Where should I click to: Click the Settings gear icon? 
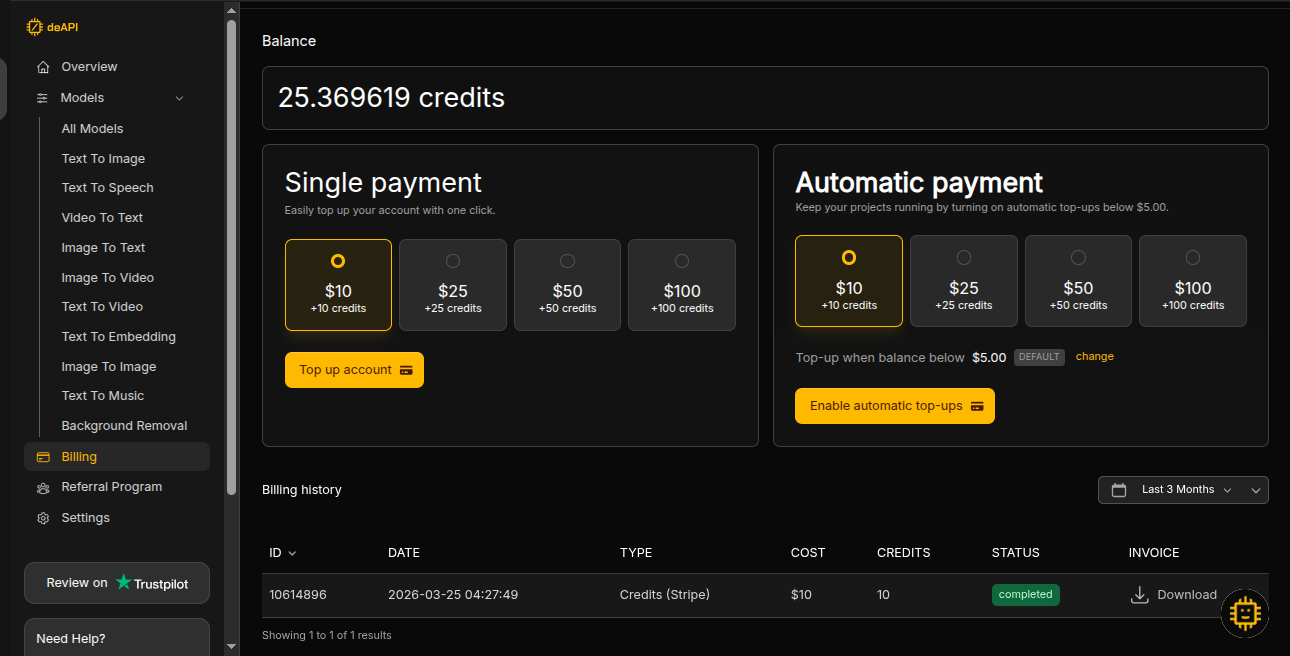point(42,518)
